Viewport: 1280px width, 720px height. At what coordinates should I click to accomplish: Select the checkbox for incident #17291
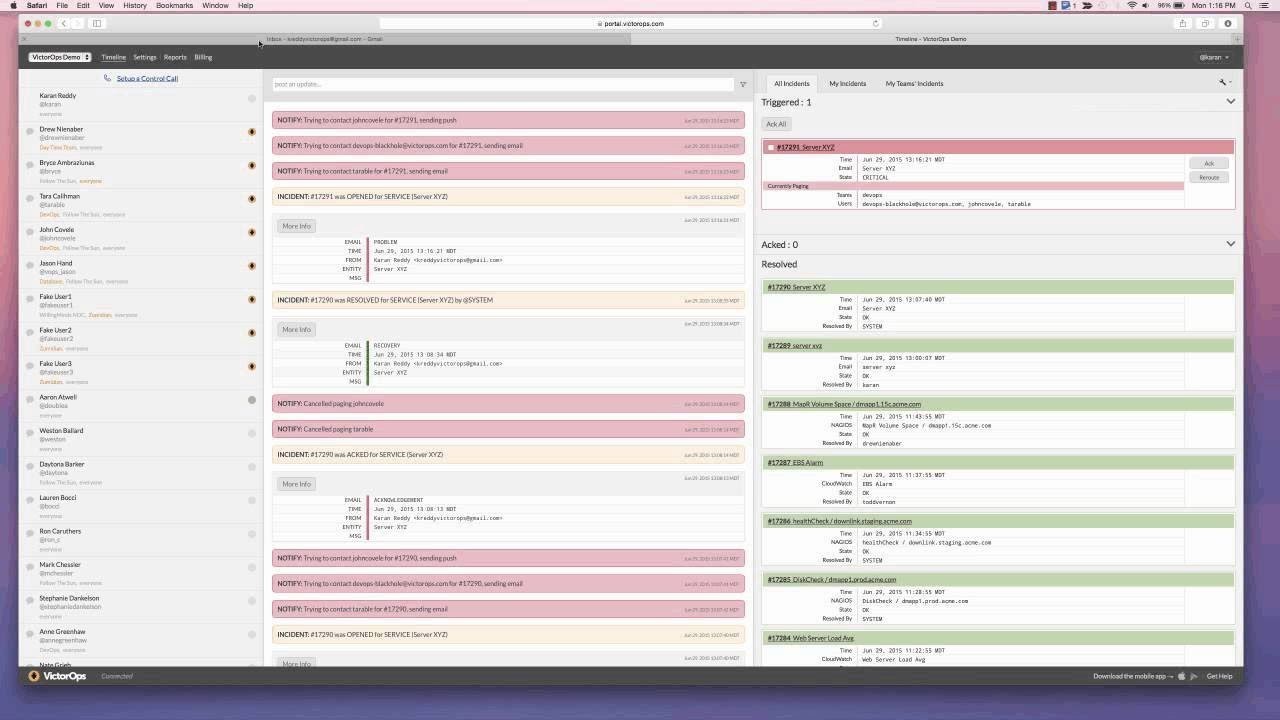770,147
